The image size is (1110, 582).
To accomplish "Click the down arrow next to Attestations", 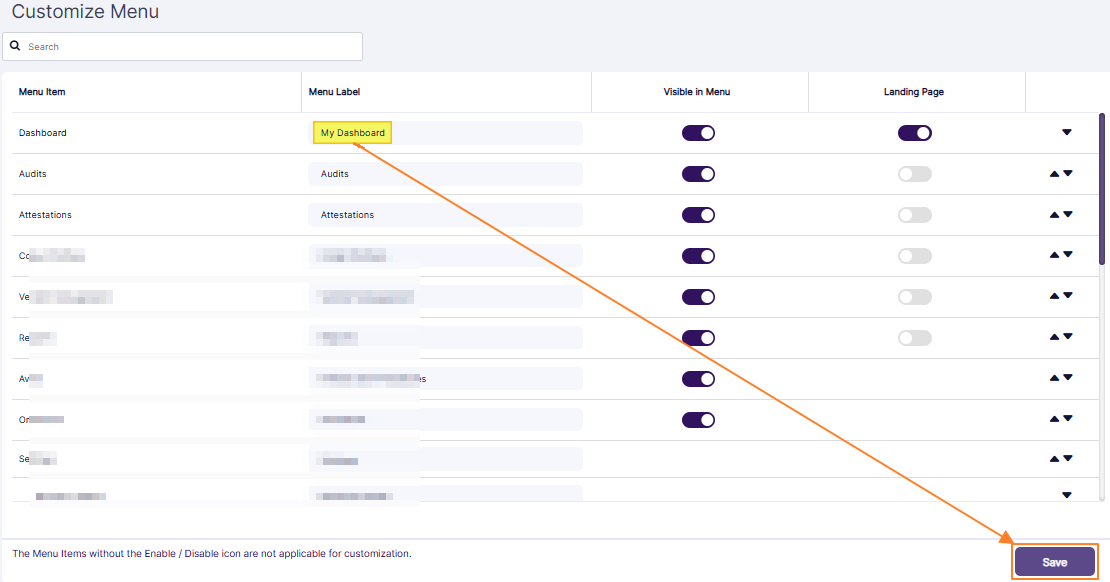I will 1068,214.
